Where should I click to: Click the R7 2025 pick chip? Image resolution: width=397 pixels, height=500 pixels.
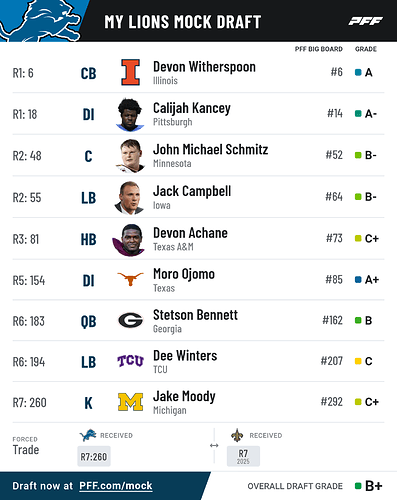243,456
